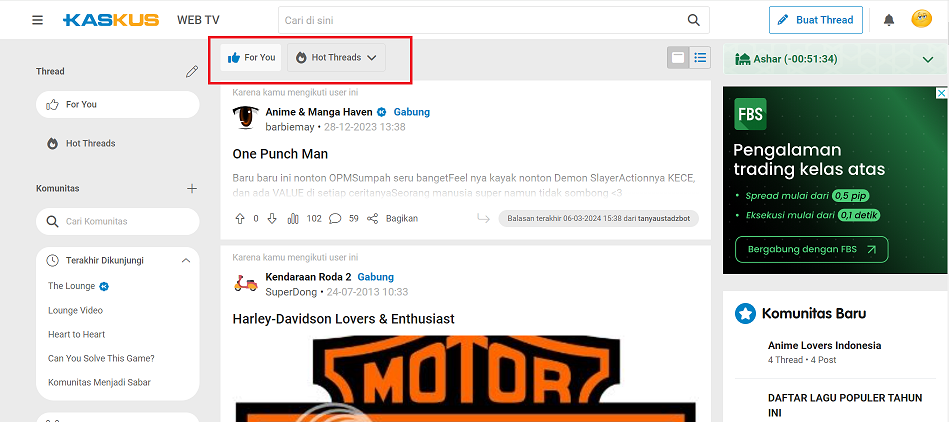This screenshot has height=422, width=949.
Task: Expand the Ashar prayer time panel
Action: [x=928, y=59]
